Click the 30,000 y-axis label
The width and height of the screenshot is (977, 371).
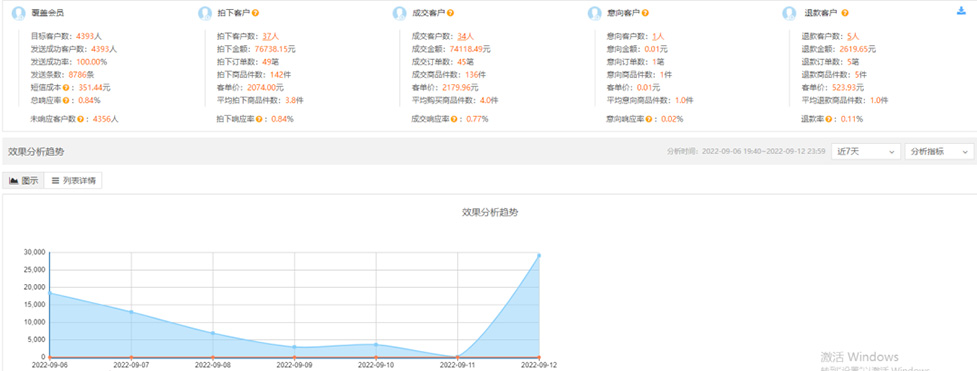pos(33,252)
